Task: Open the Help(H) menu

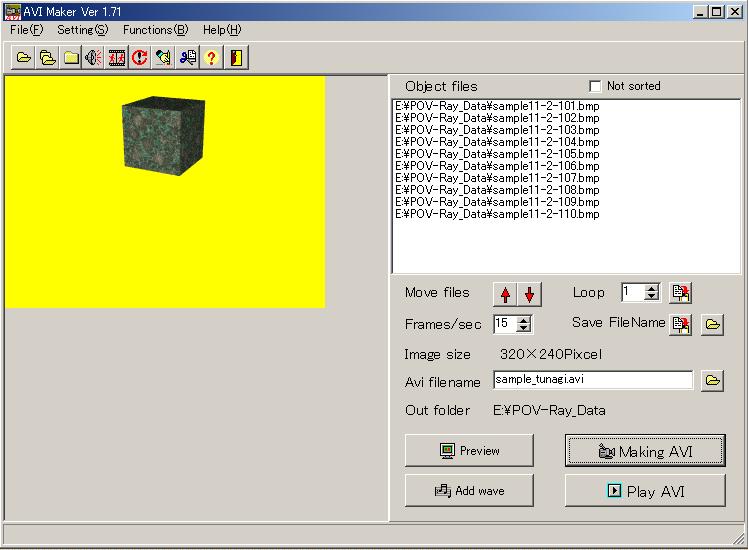Action: [x=222, y=30]
